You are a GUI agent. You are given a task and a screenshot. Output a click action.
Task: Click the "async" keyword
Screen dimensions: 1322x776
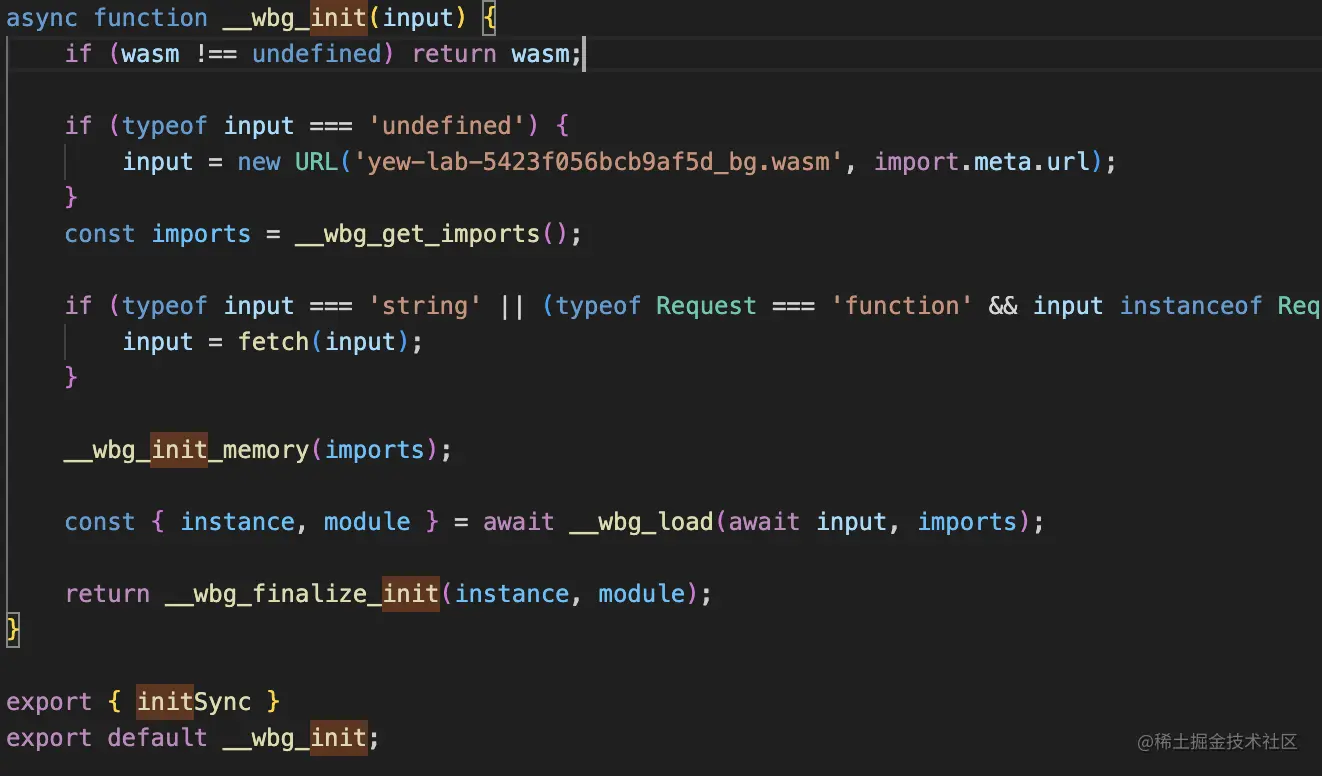click(42, 18)
